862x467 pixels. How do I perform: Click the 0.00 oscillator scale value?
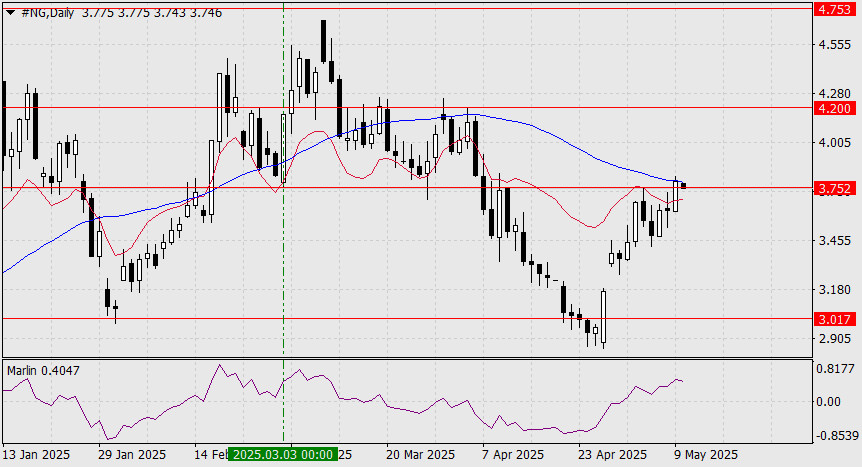coord(828,402)
